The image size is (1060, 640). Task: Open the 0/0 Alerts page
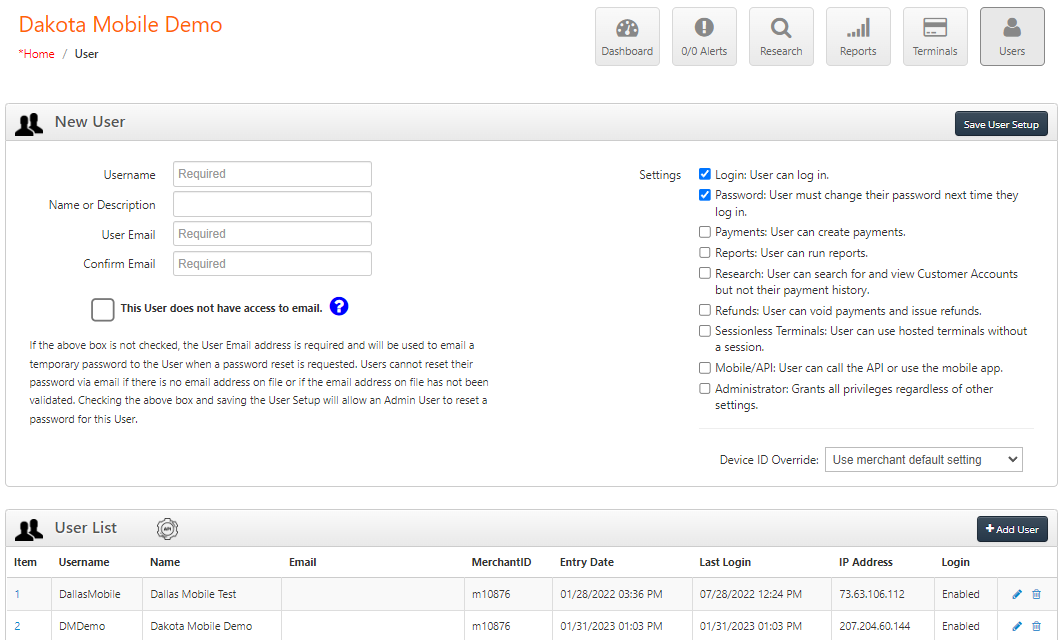[704, 36]
